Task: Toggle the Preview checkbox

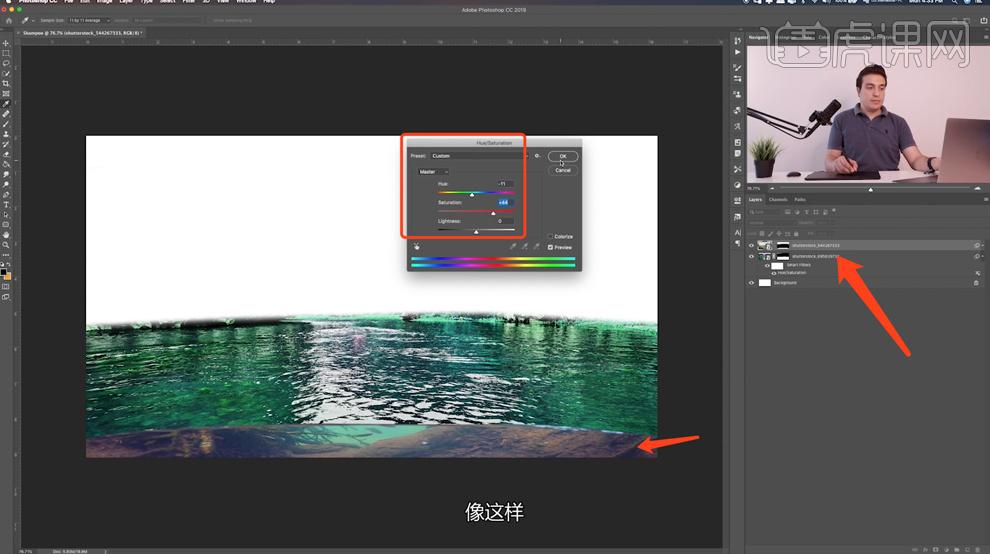Action: point(551,248)
